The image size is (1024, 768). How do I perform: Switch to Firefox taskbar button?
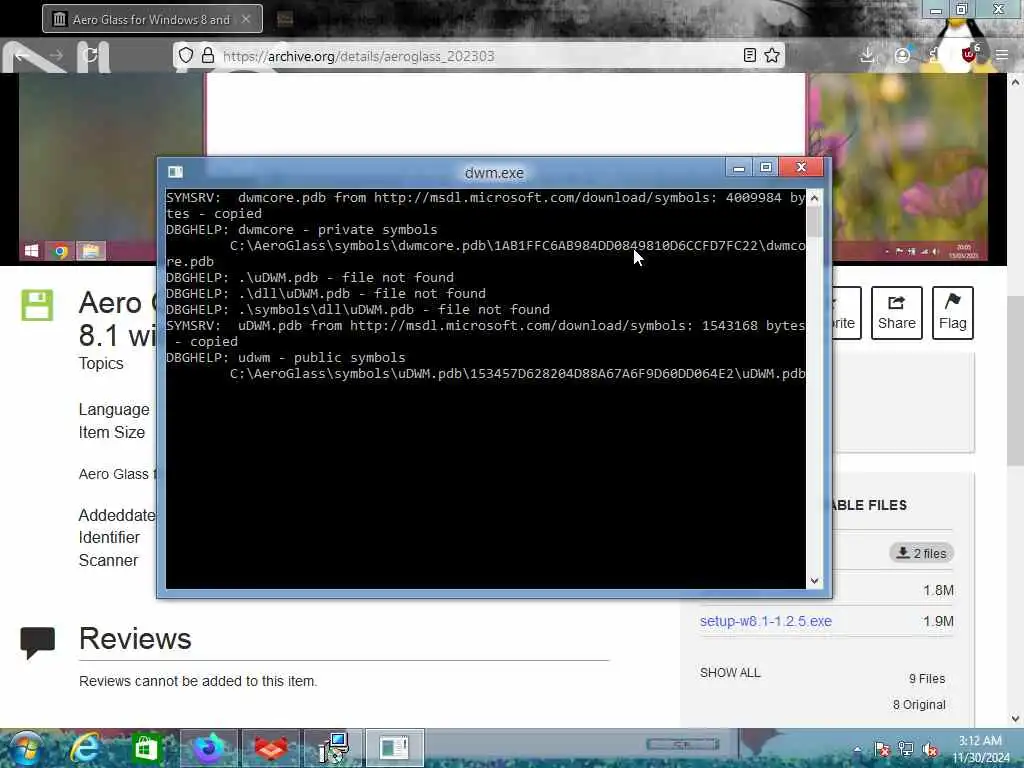208,748
